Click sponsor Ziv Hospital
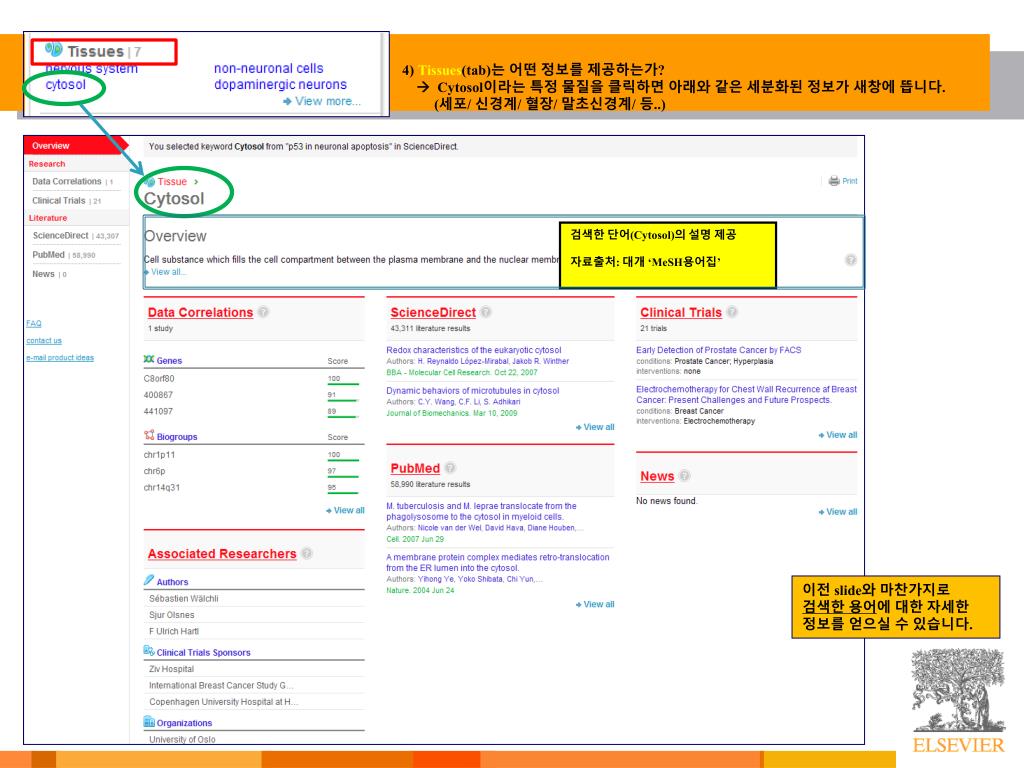Viewport: 1024px width, 768px height. 171,669
